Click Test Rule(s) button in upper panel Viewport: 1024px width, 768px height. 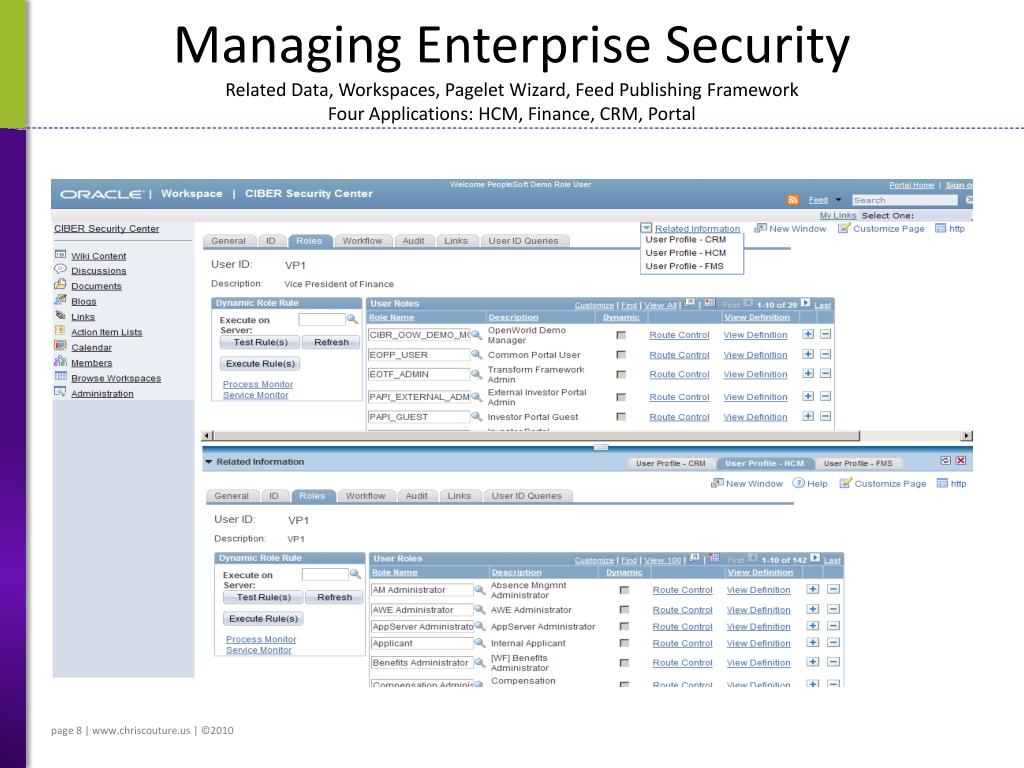[261, 342]
